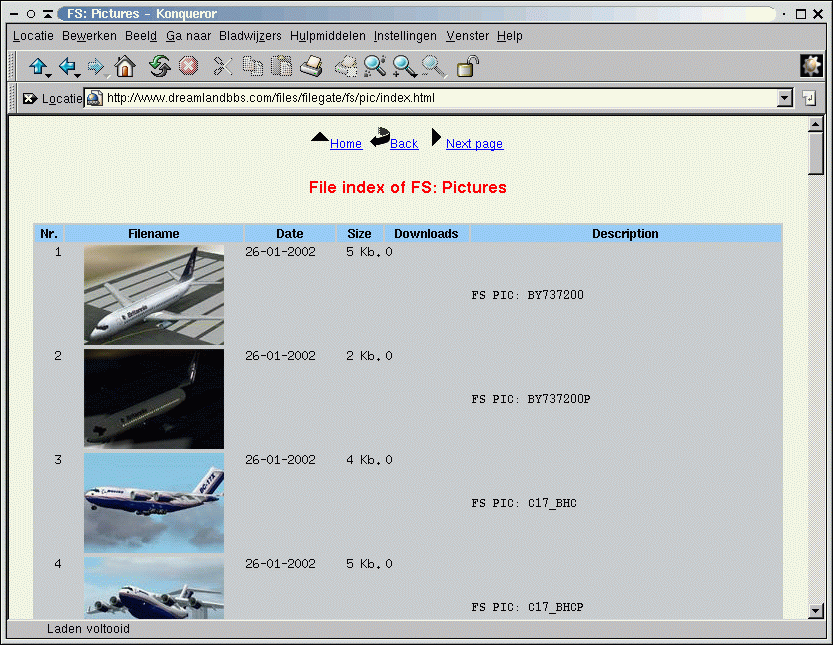Reload the page with the refresh icon
The height and width of the screenshot is (645, 833).
click(159, 67)
